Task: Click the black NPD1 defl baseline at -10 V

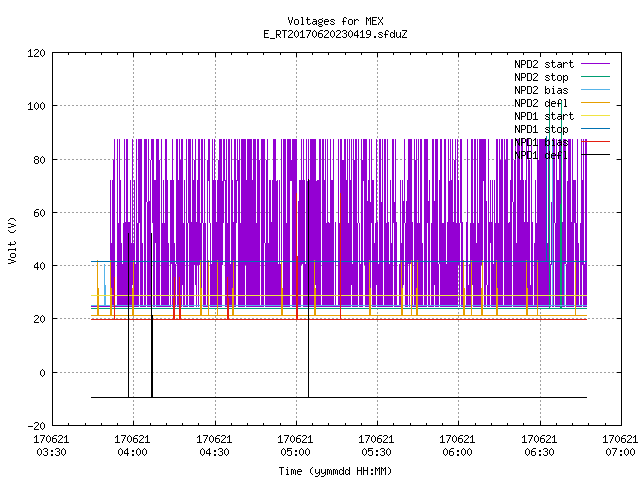Action: click(x=339, y=398)
